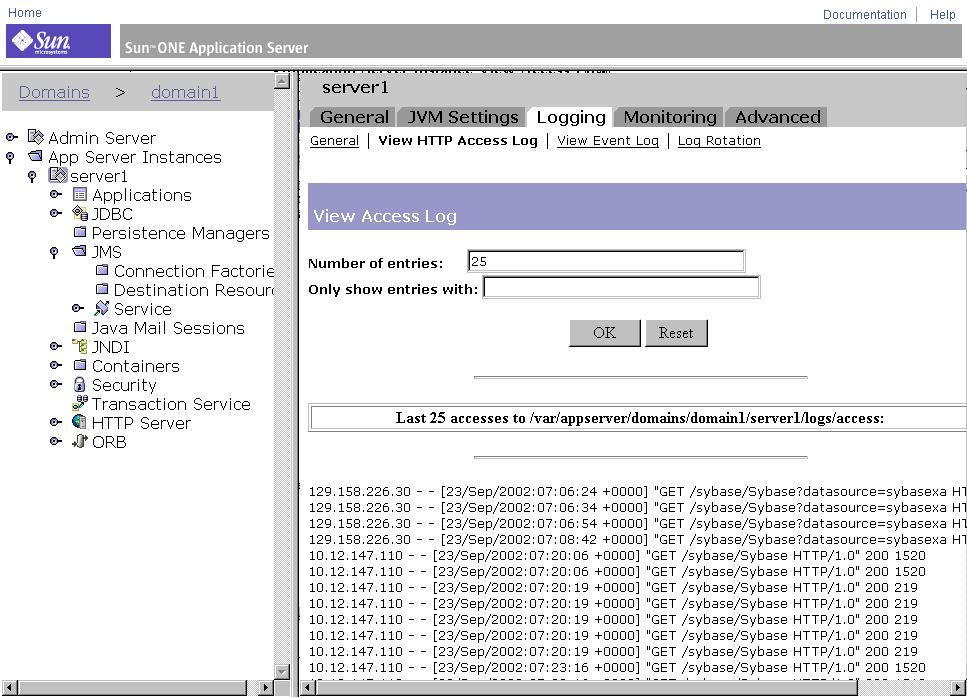Viewport: 967px width, 698px height.
Task: Click the Domains breadcrumb link
Action: click(54, 92)
